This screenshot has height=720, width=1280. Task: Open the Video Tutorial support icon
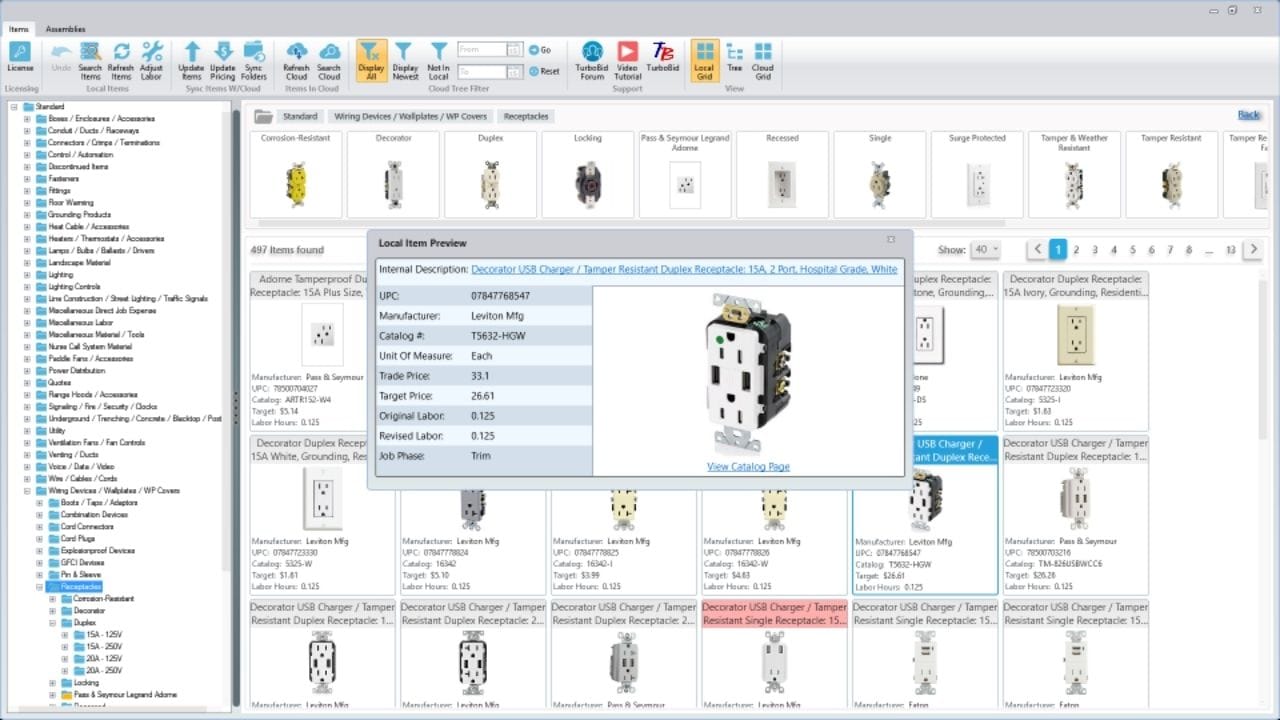coord(627,60)
